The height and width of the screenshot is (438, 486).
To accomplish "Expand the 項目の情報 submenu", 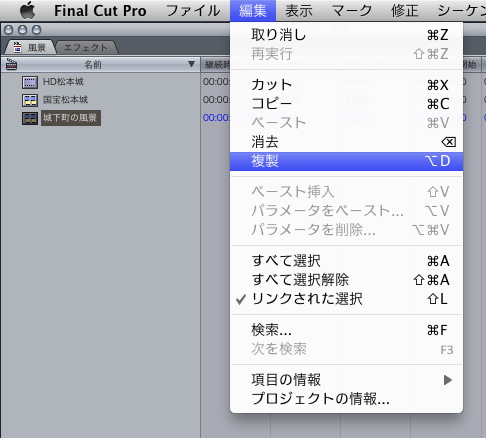I will 346,380.
